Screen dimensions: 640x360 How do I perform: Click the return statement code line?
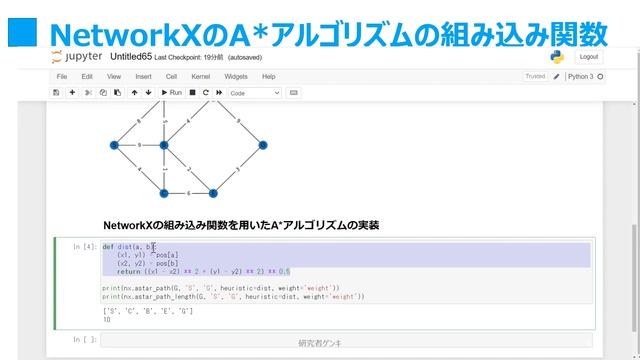point(203,271)
